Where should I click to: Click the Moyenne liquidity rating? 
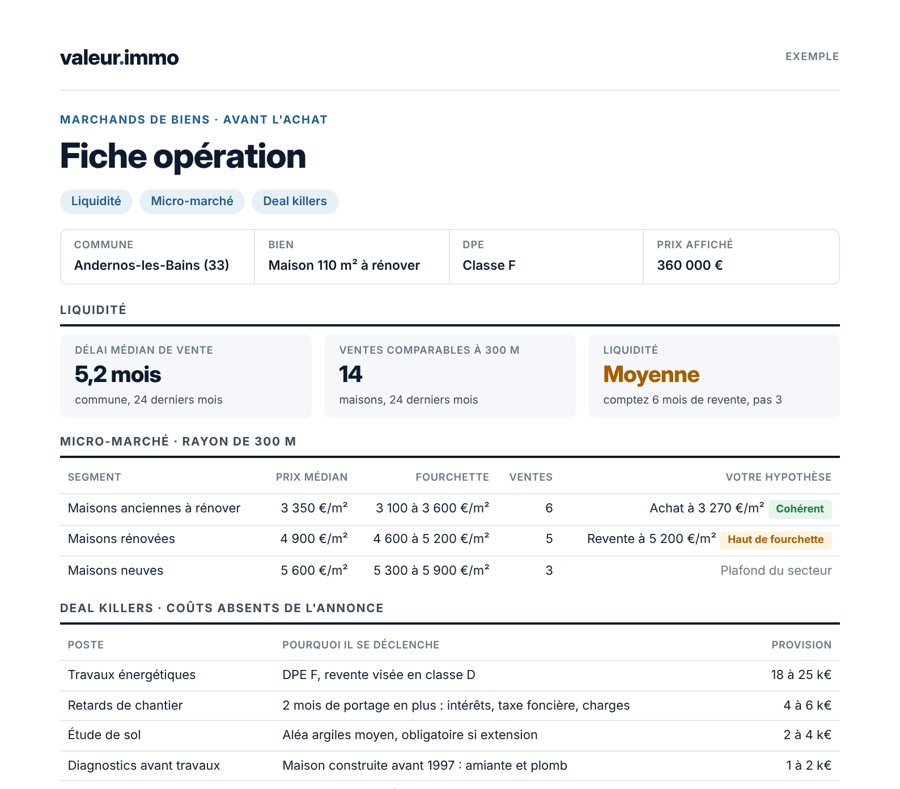(651, 375)
